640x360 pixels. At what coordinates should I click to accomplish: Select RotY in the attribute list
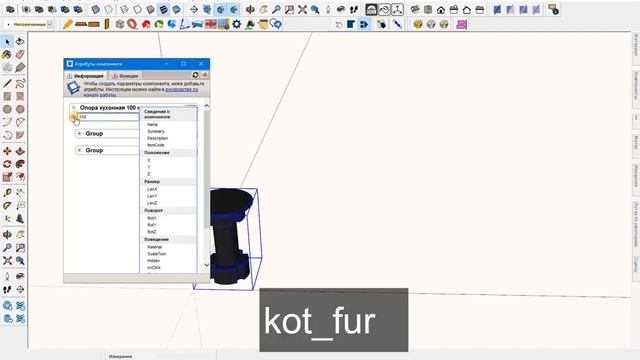(x=152, y=225)
